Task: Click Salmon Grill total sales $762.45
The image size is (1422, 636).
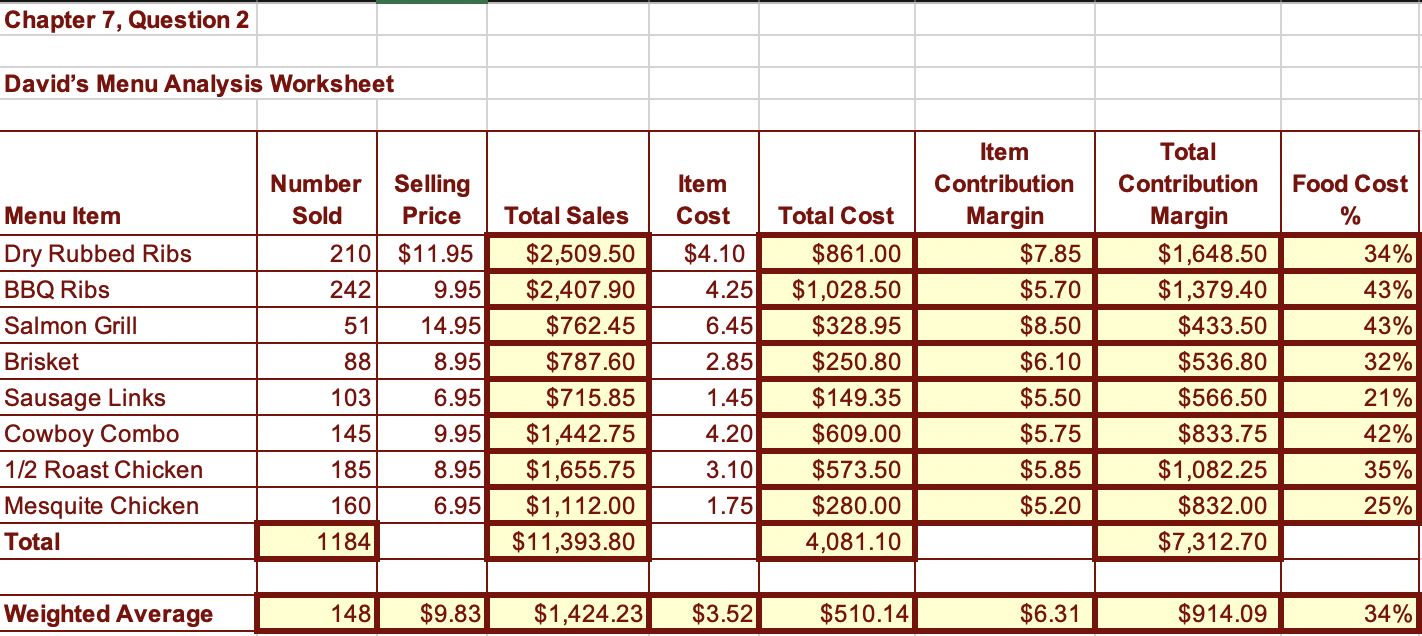Action: [568, 325]
